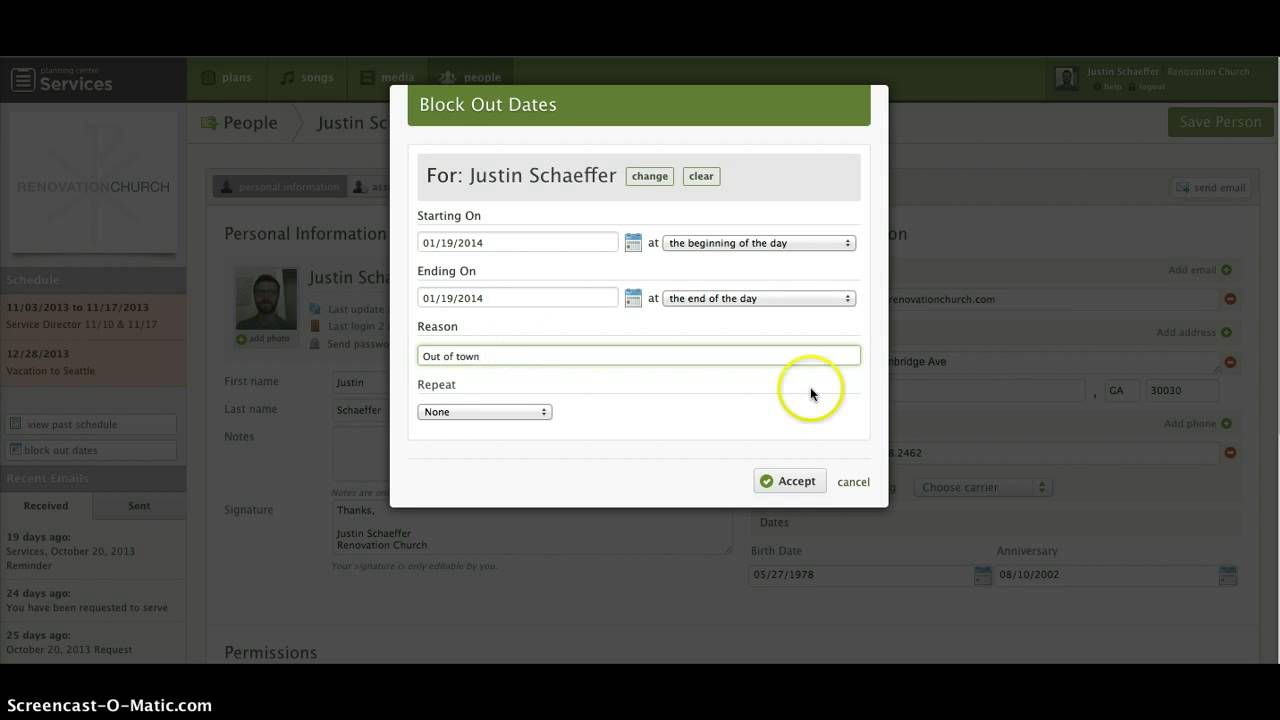Click the send email button
This screenshot has height=720, width=1280.
(1211, 187)
